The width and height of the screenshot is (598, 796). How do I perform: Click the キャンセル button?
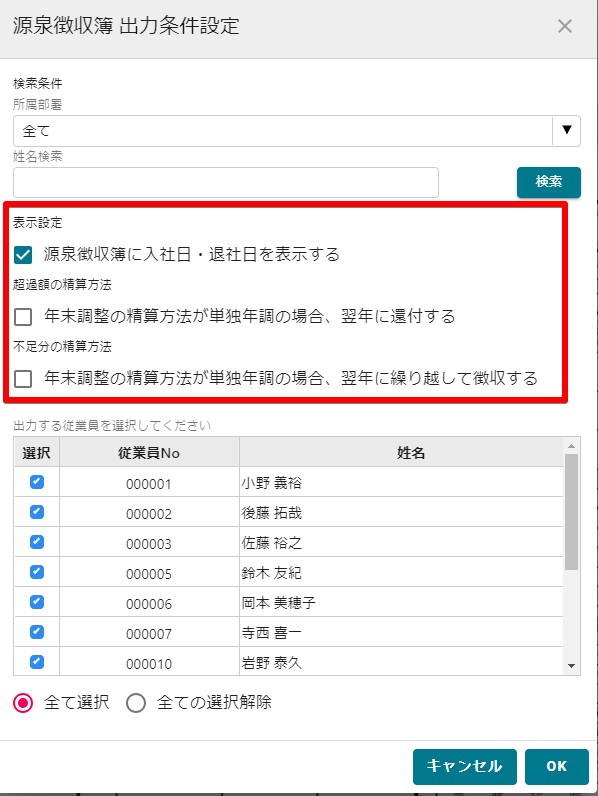pos(464,766)
